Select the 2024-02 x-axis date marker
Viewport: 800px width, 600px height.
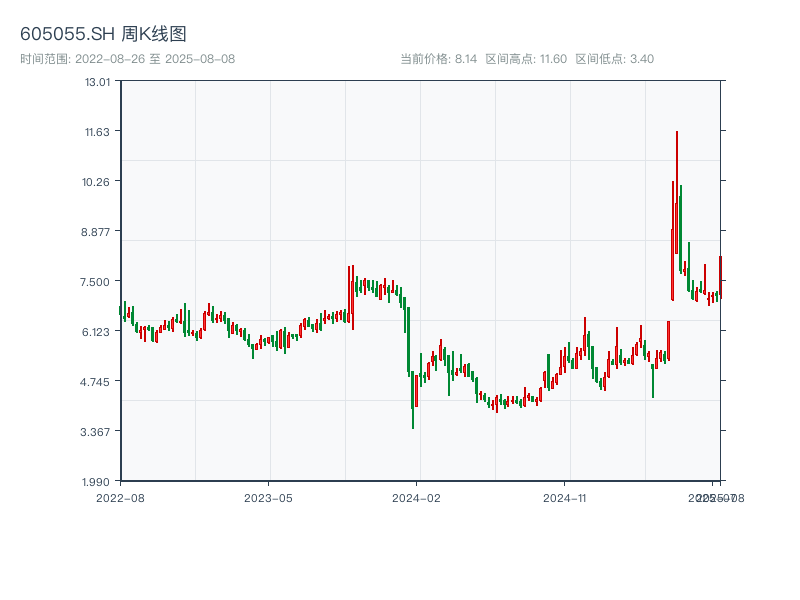coord(417,497)
